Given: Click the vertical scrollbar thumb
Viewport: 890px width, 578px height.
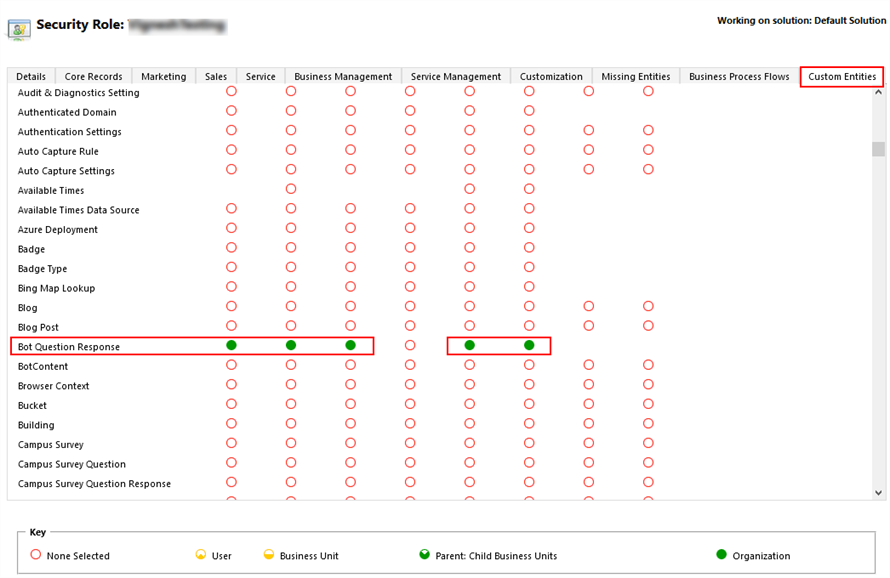Looking at the screenshot, I should tap(878, 149).
